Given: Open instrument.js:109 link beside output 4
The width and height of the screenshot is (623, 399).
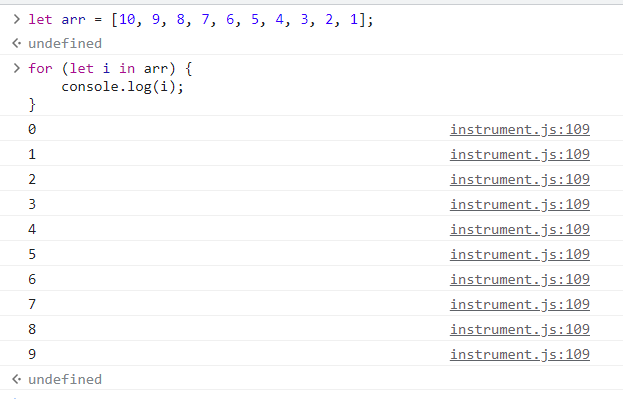Looking at the screenshot, I should [520, 230].
